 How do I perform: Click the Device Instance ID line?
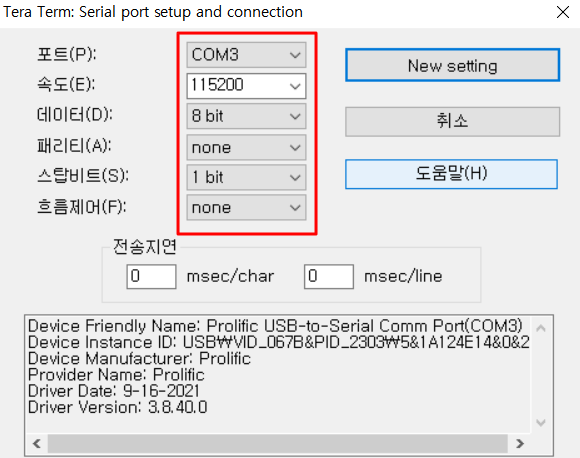pos(279,342)
